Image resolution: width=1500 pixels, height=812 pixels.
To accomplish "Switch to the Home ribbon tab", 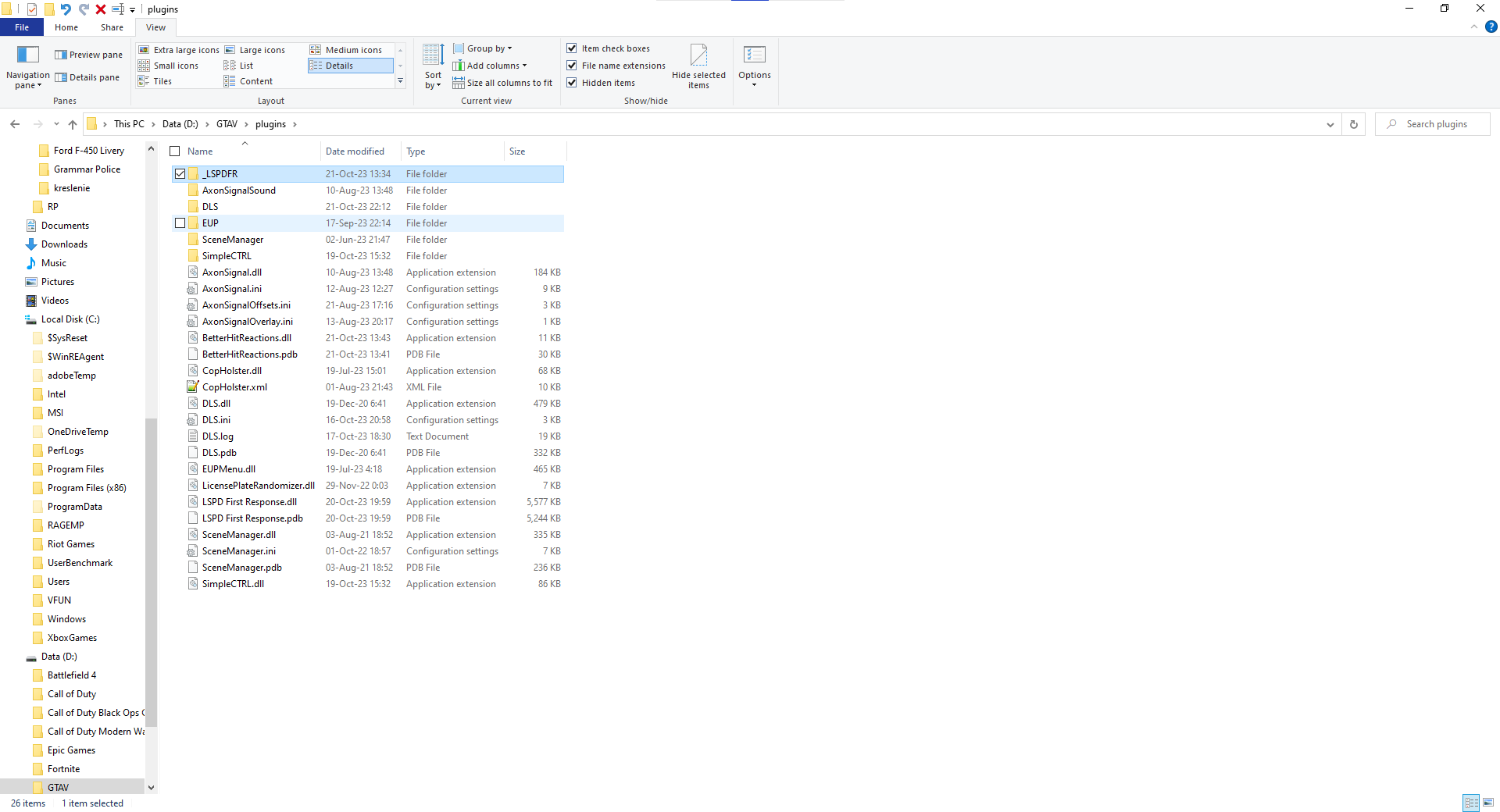I will pyautogui.click(x=66, y=27).
